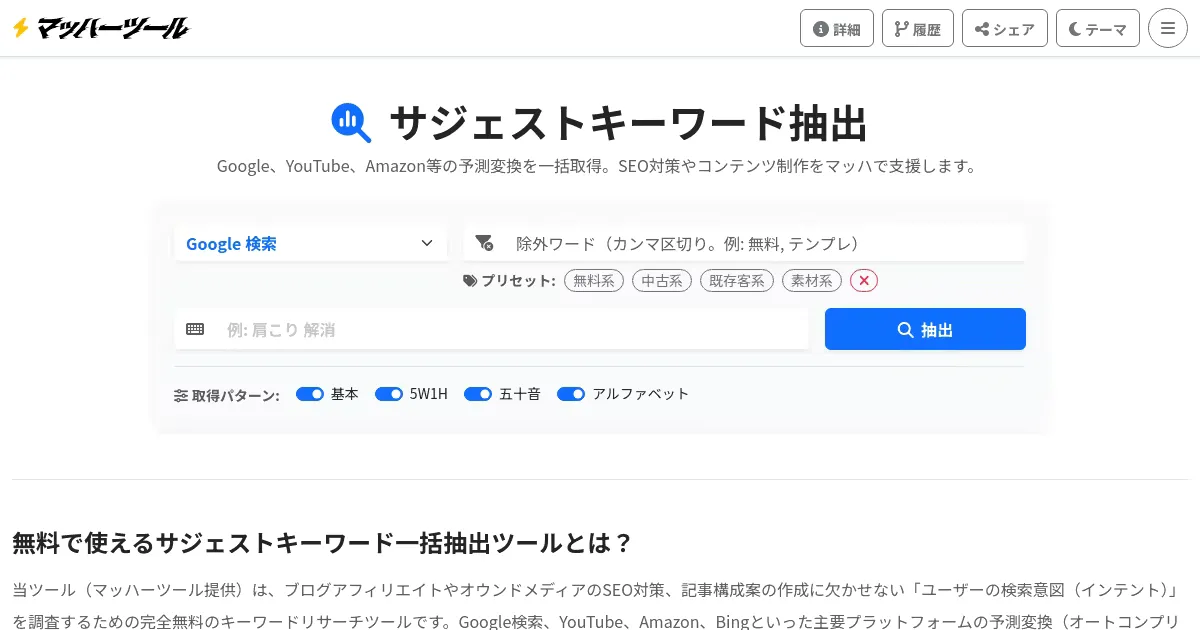
Task: Open the 履歴 history button
Action: 918,29
